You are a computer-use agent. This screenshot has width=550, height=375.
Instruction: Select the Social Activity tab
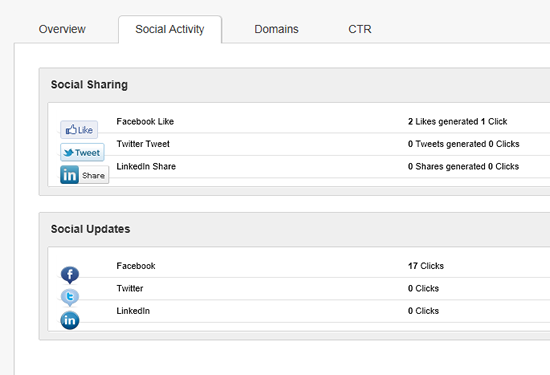pos(170,29)
